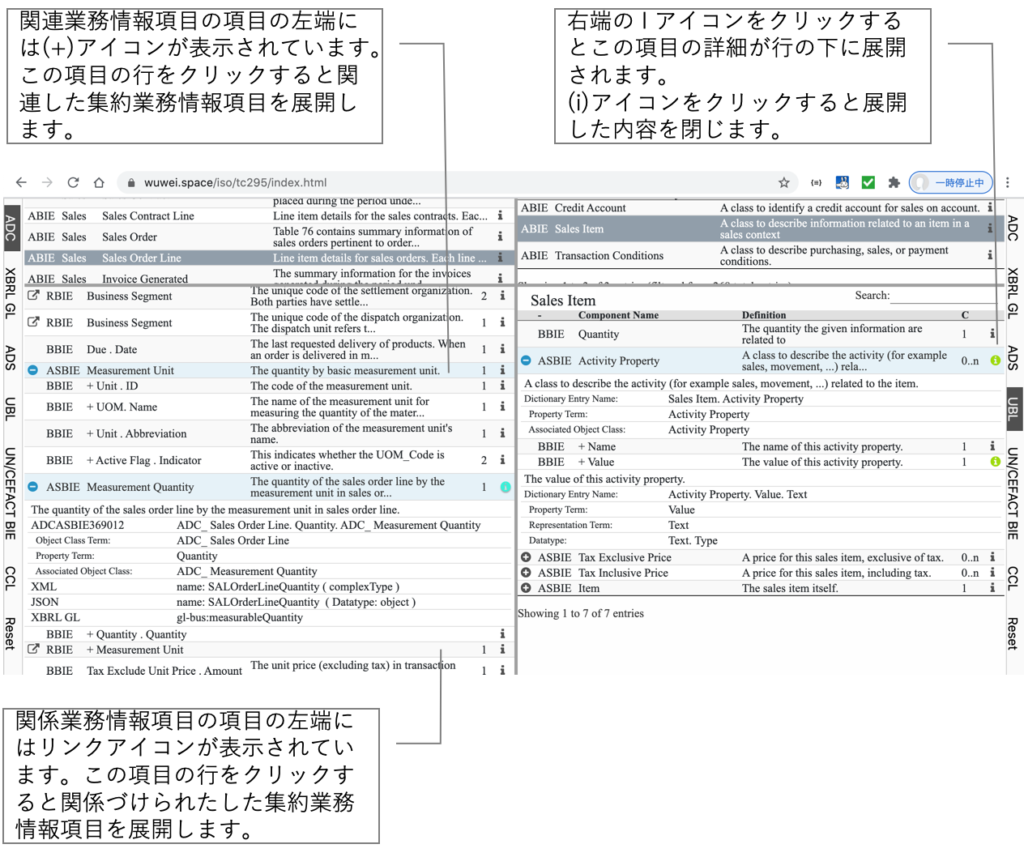Click the green checkmark extension icon
Screen dimensions: 1024x857
click(868, 182)
